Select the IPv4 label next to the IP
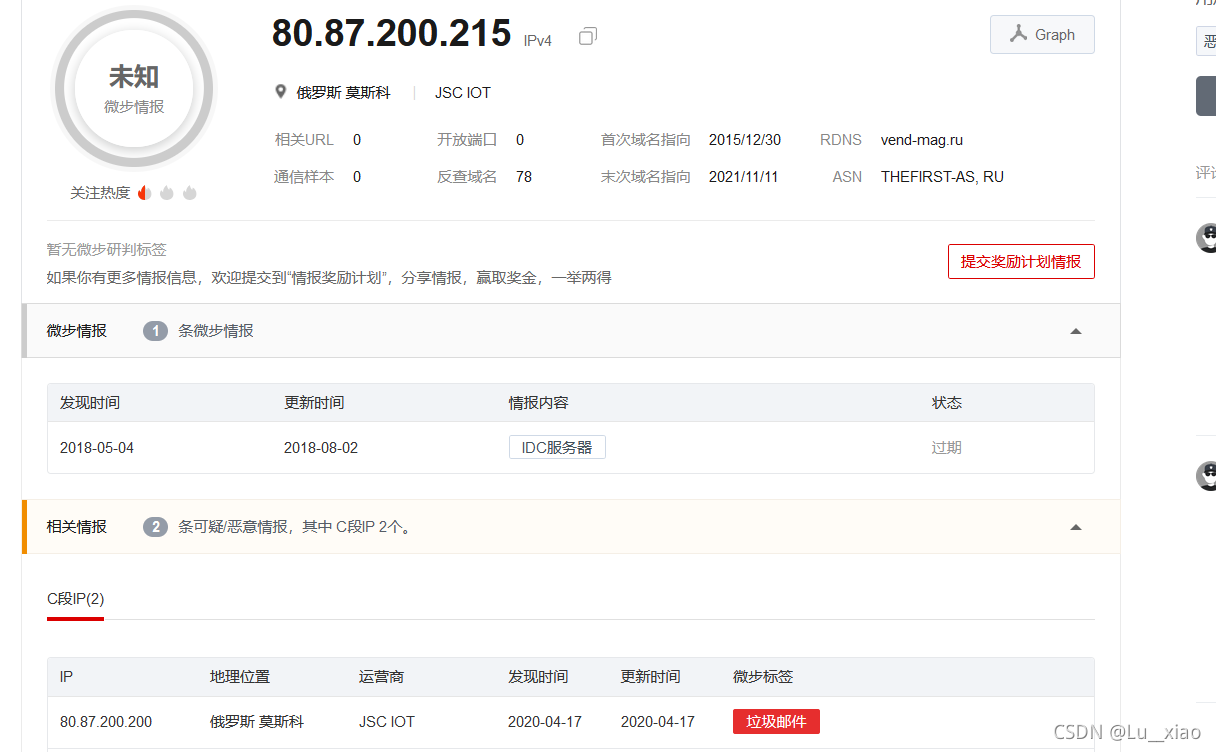Image resolution: width=1216 pixels, height=752 pixels. coord(536,40)
